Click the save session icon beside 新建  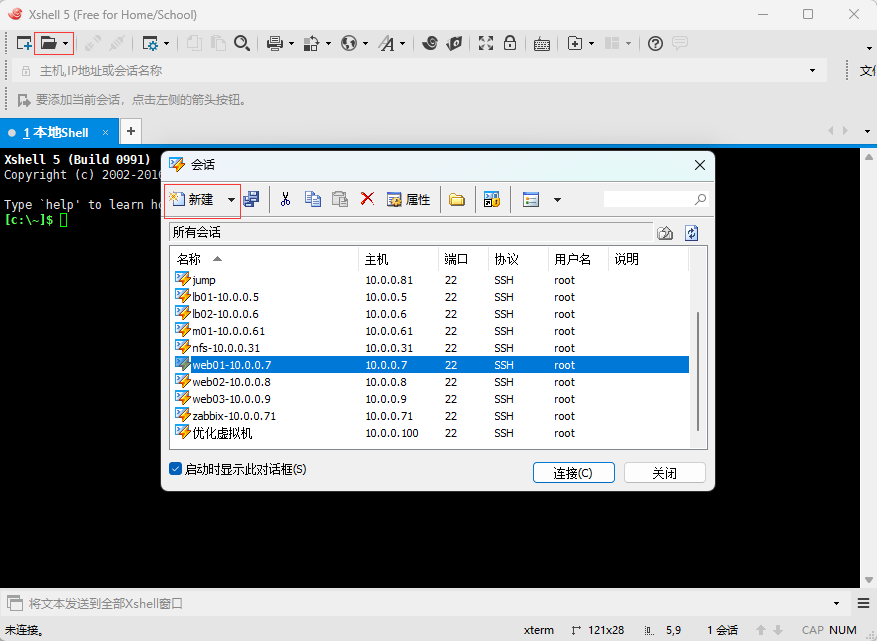[252, 199]
